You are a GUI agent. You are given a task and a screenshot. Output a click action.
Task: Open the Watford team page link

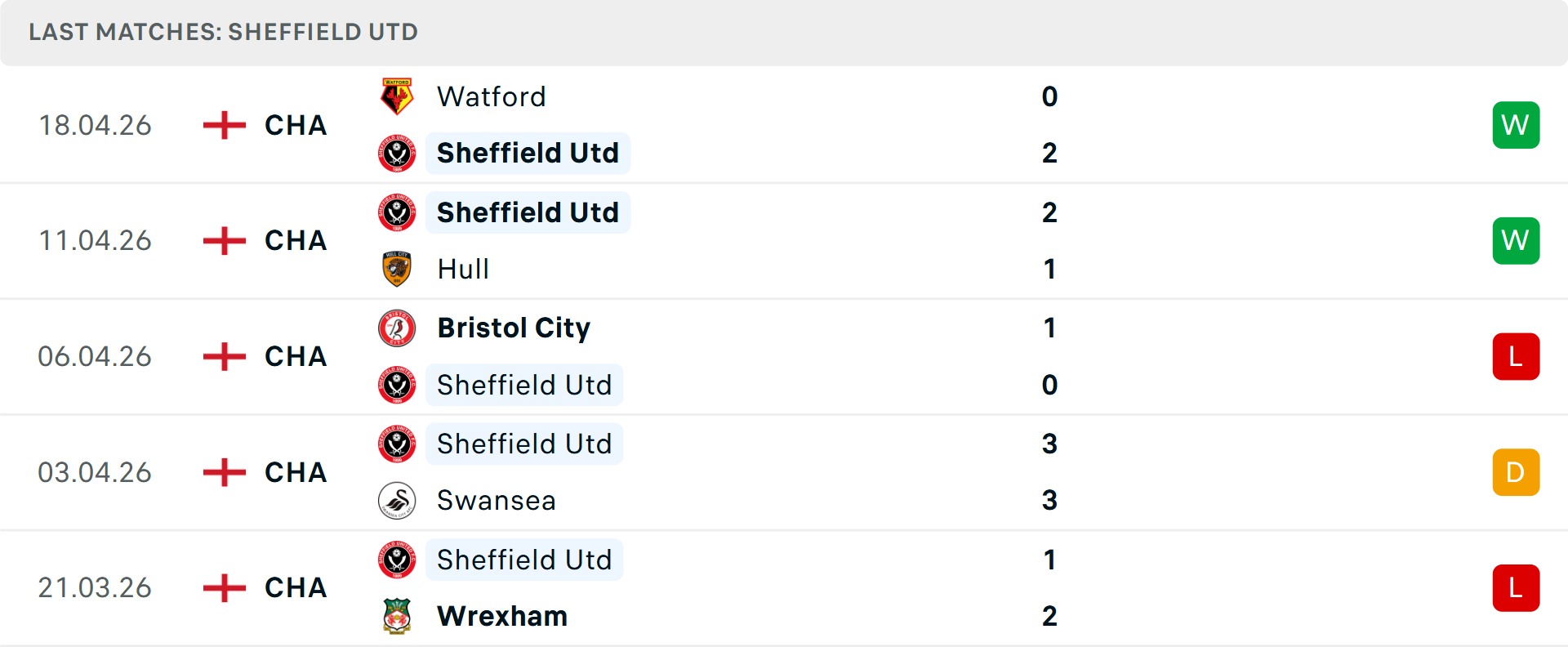click(x=492, y=96)
